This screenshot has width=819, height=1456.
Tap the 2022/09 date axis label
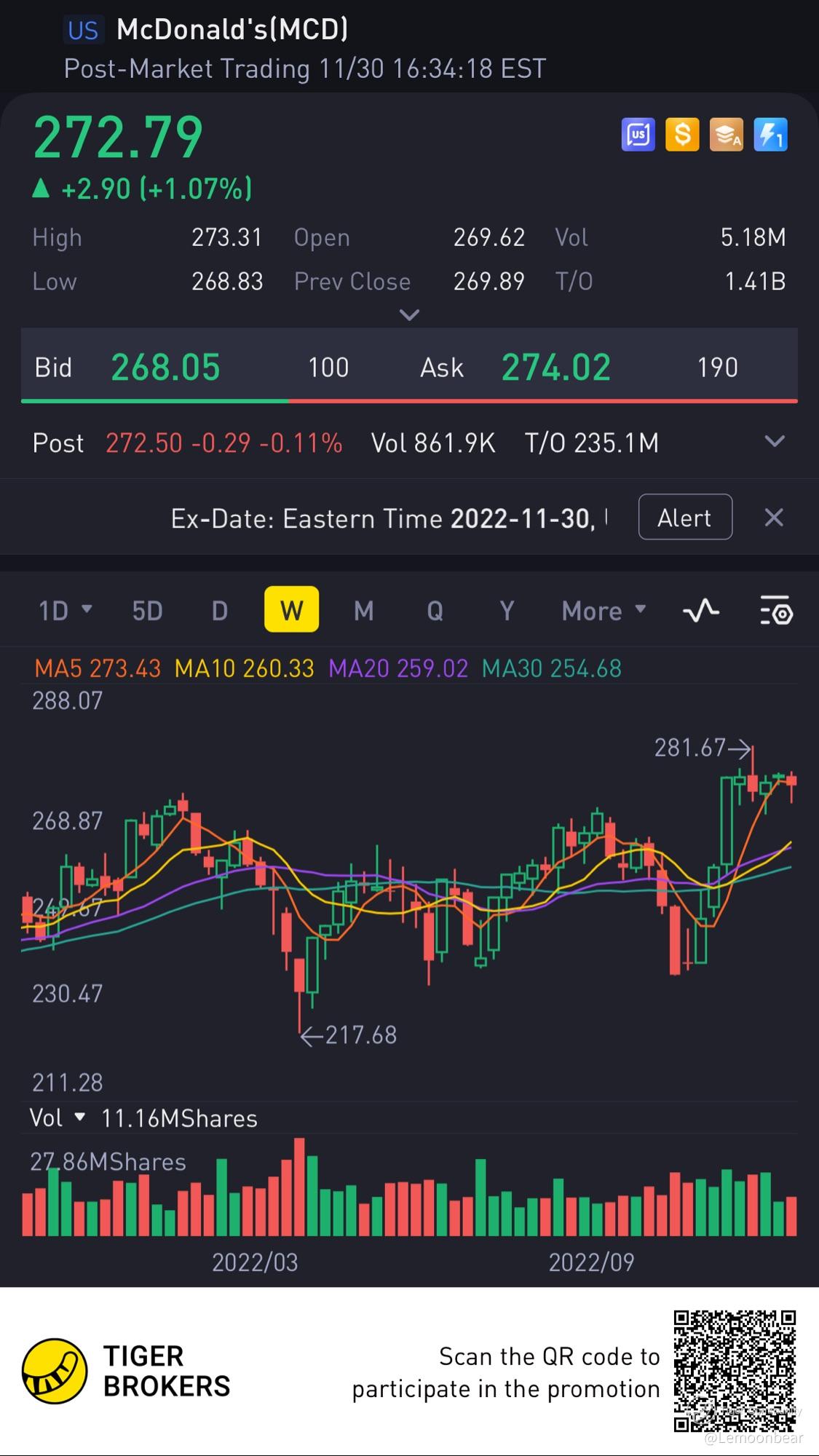pyautogui.click(x=591, y=1262)
